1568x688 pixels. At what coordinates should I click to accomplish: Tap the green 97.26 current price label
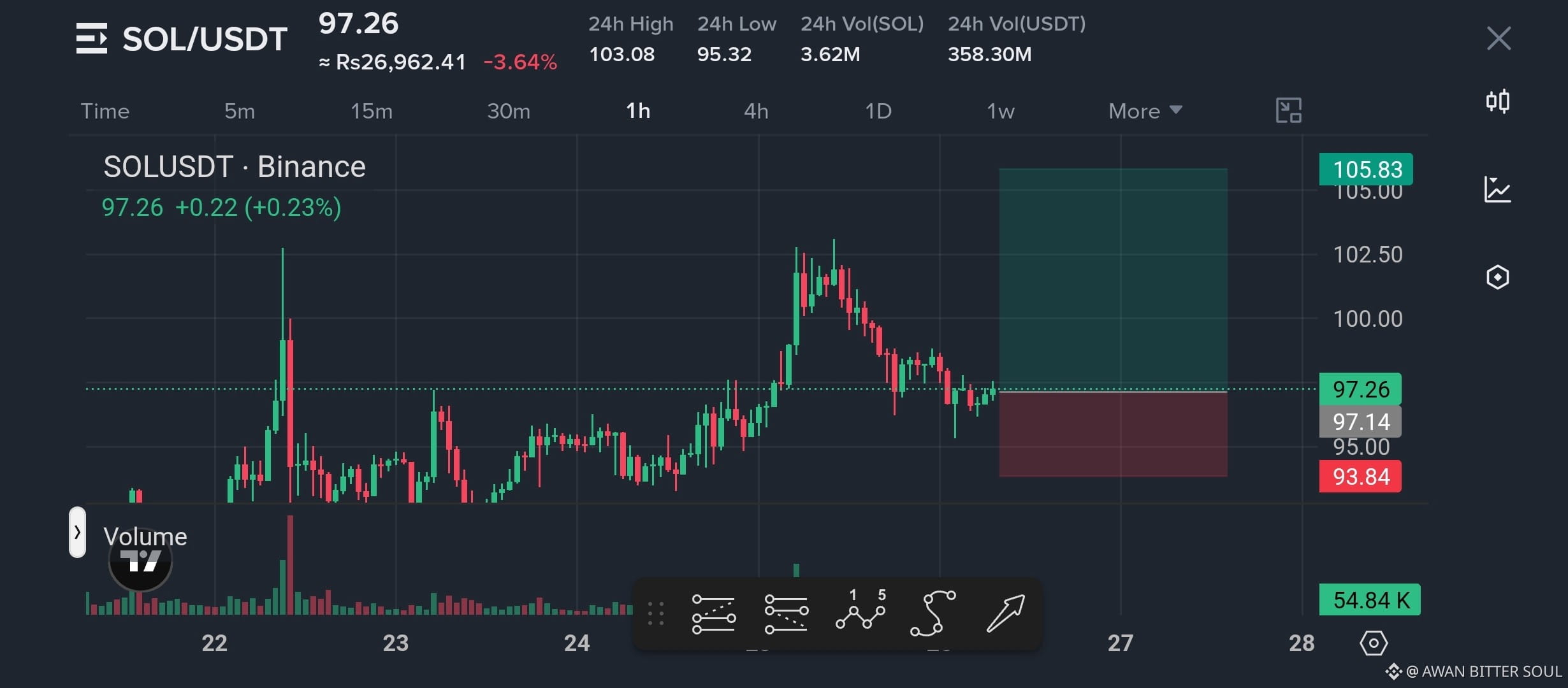(1360, 389)
